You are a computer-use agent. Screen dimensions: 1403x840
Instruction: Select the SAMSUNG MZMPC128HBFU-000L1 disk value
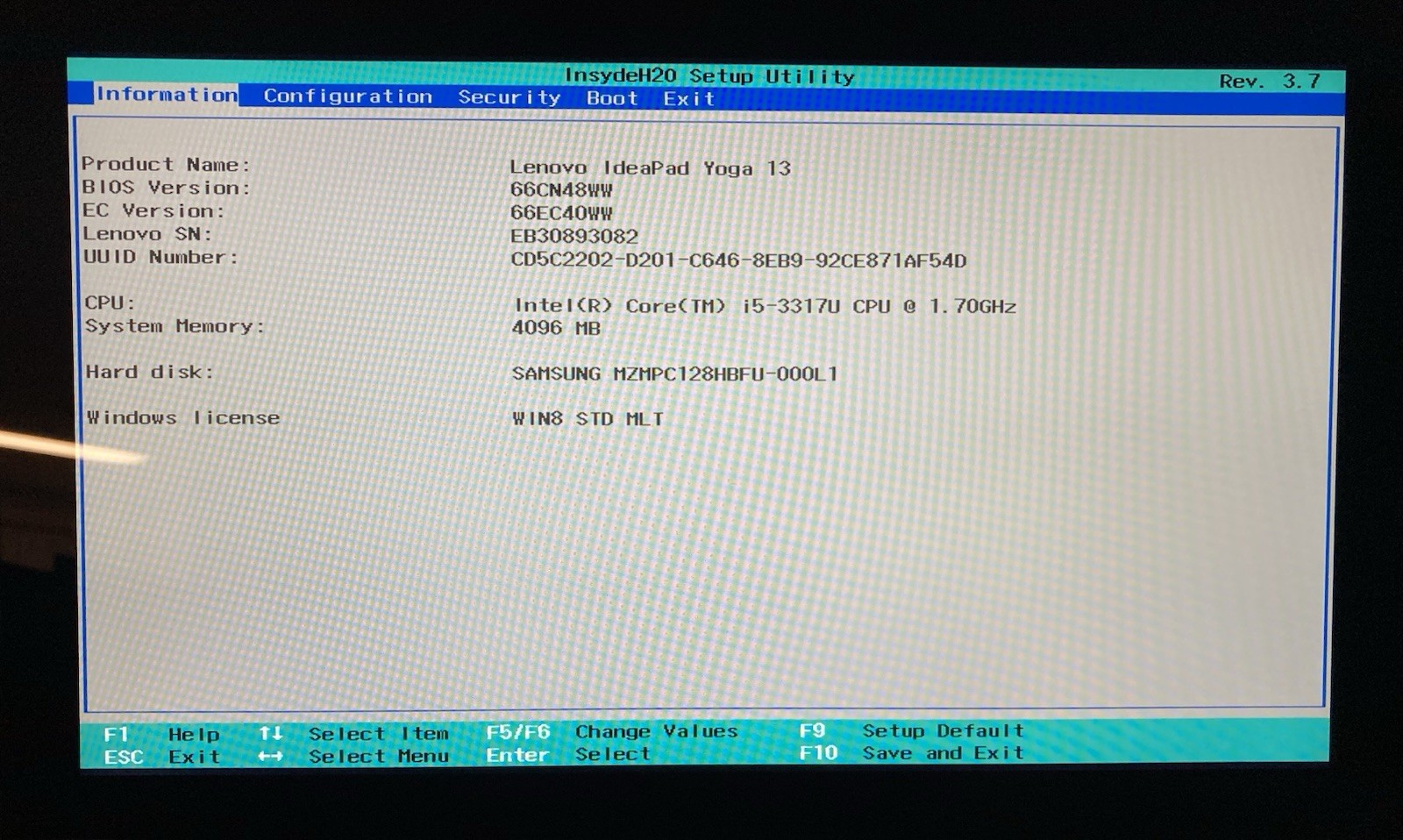pos(675,374)
